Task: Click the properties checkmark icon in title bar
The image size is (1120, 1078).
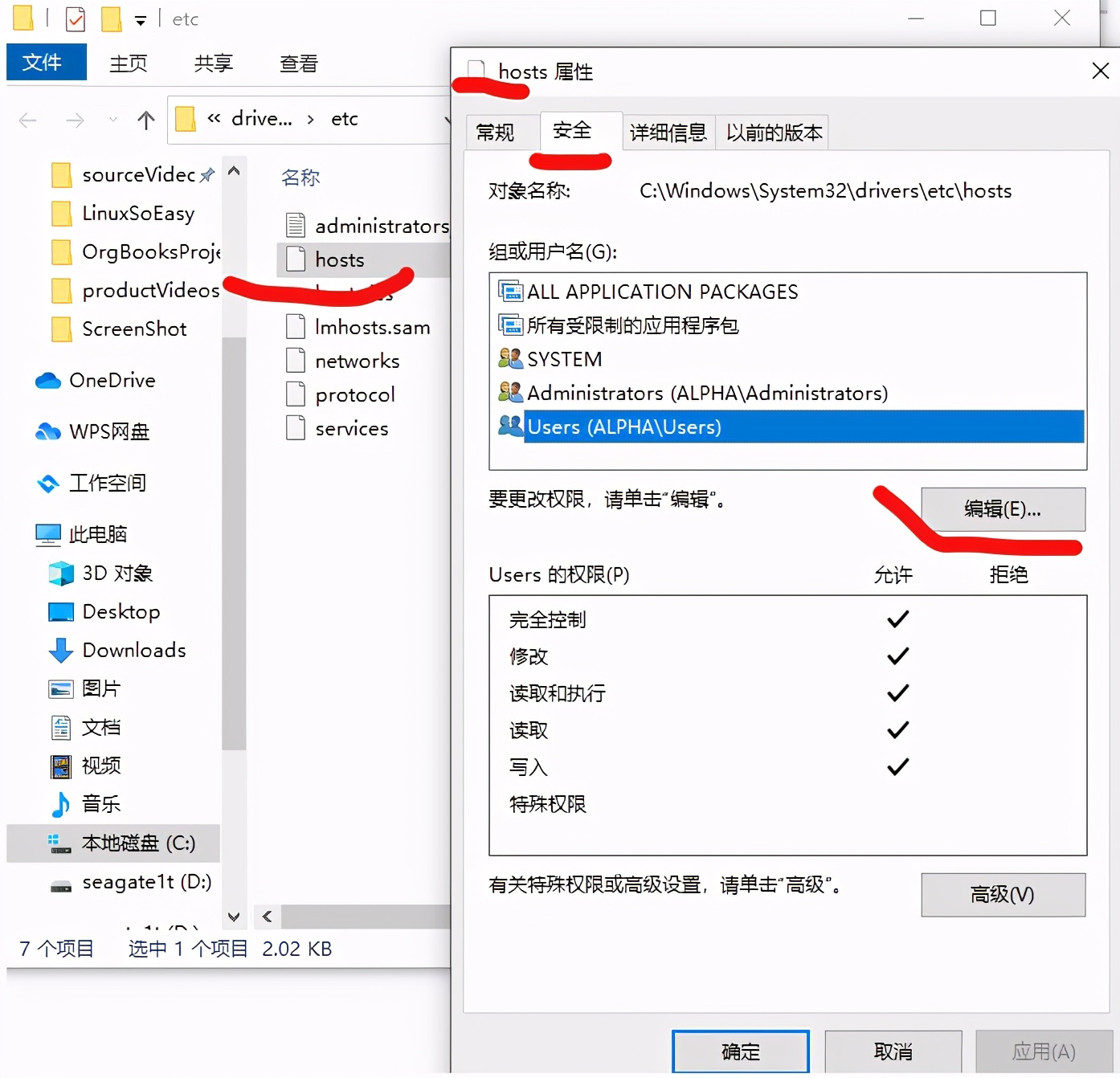Action: [x=76, y=18]
